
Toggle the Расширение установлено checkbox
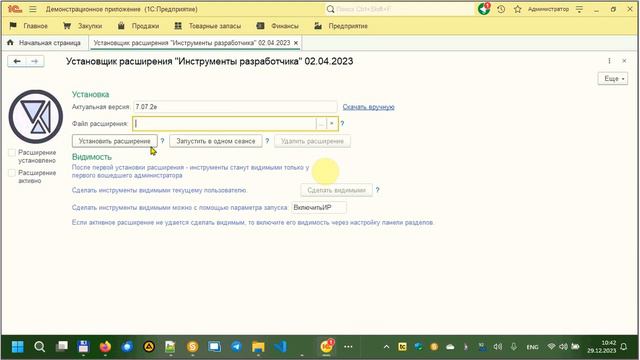[12, 153]
